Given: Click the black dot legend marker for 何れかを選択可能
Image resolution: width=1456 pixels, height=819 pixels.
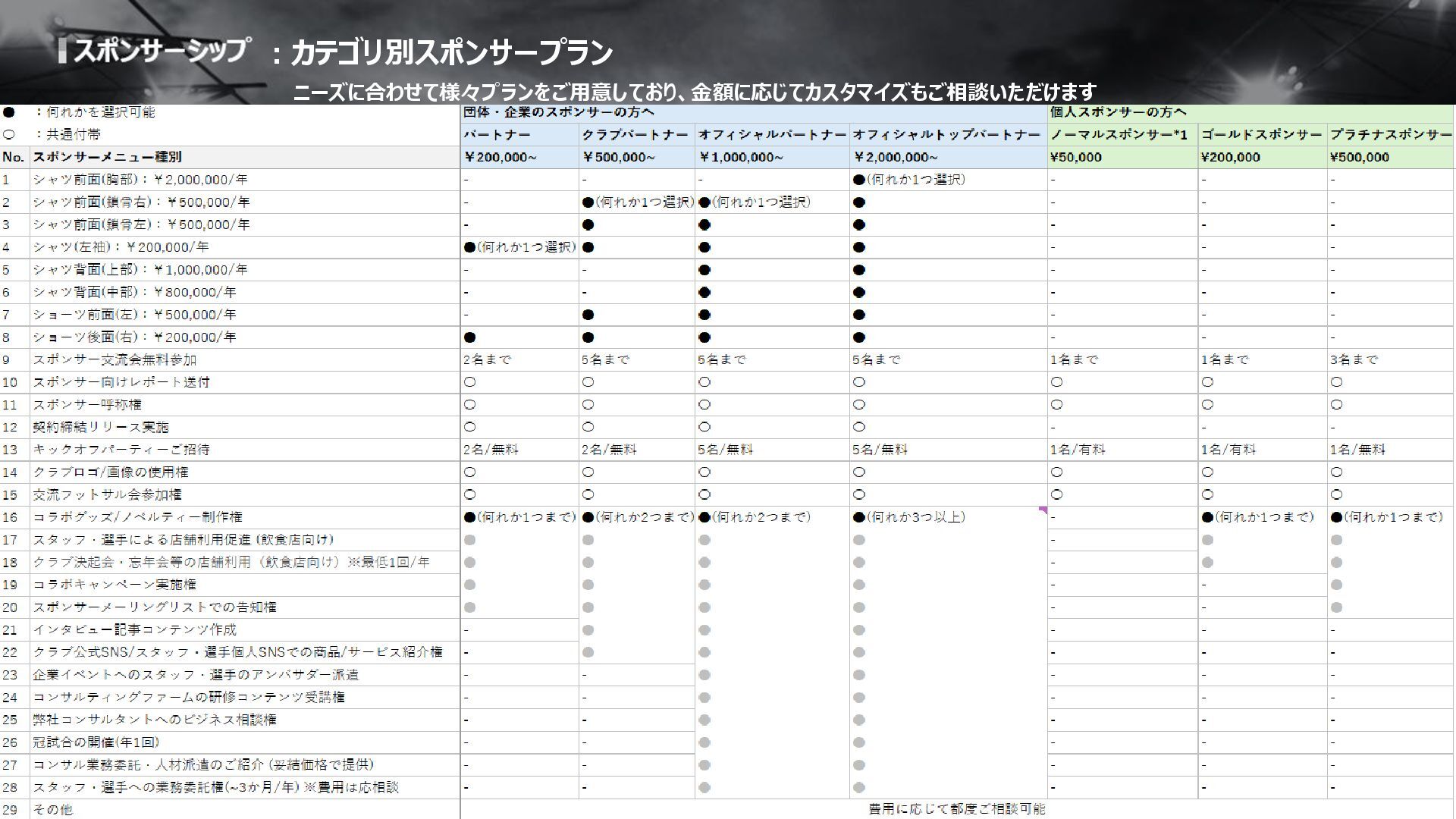Looking at the screenshot, I should tap(9, 112).
